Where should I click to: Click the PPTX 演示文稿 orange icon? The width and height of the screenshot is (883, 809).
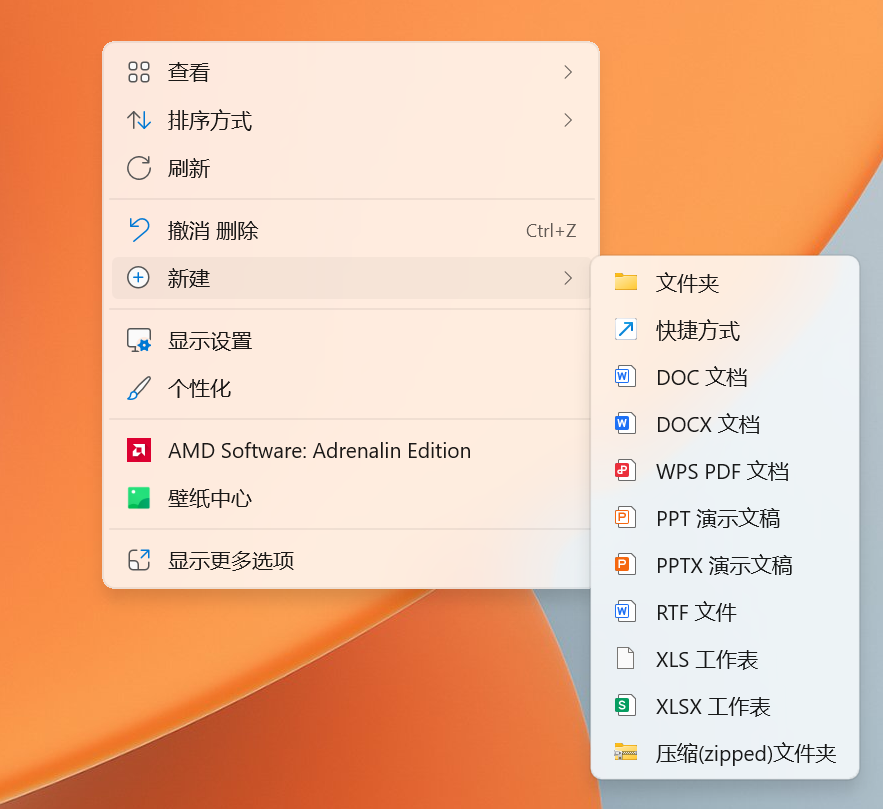[x=626, y=565]
